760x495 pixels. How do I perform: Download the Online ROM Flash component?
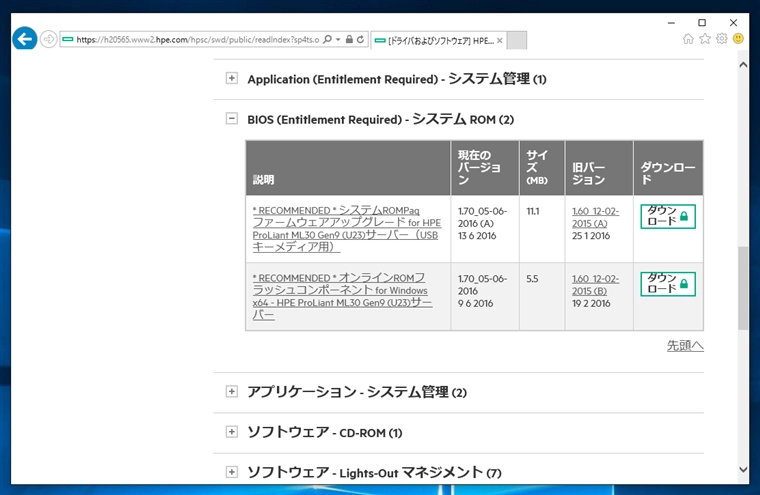point(668,284)
